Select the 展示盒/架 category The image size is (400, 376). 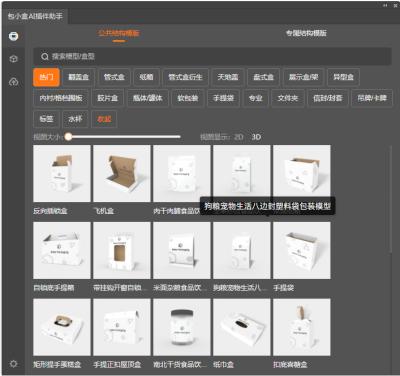point(303,77)
